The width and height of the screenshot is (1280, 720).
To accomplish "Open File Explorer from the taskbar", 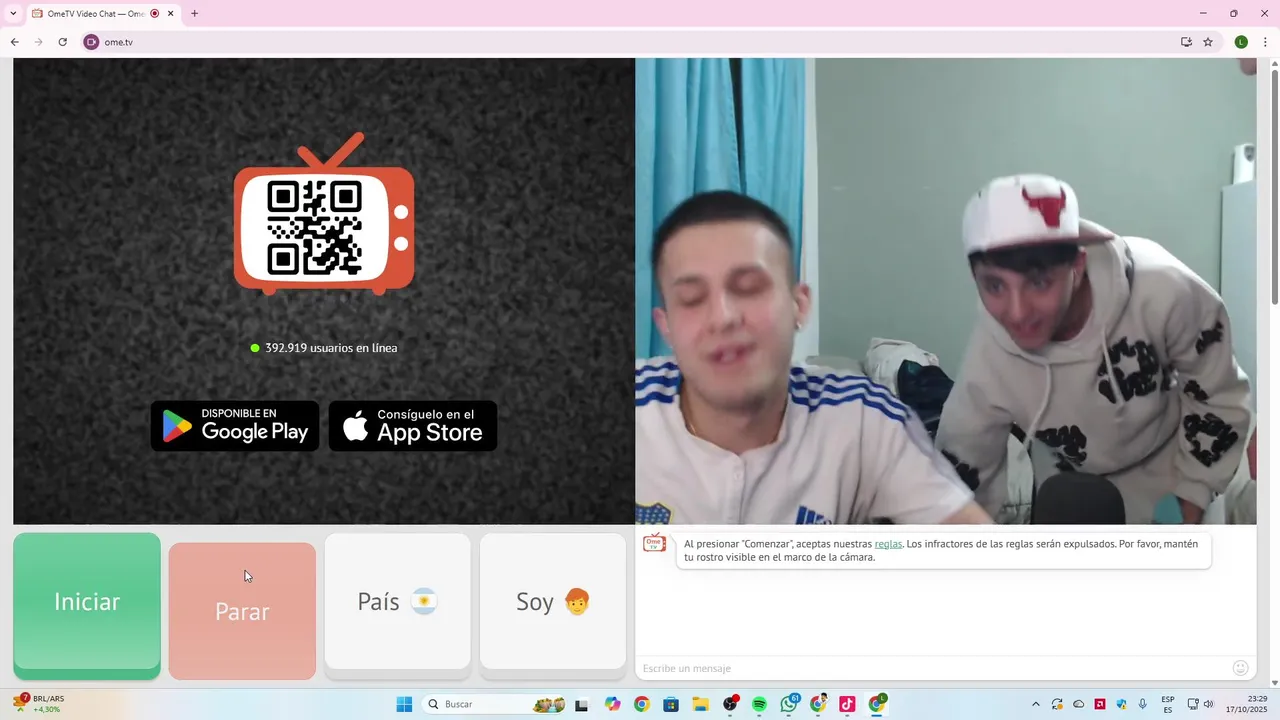I will pos(700,704).
